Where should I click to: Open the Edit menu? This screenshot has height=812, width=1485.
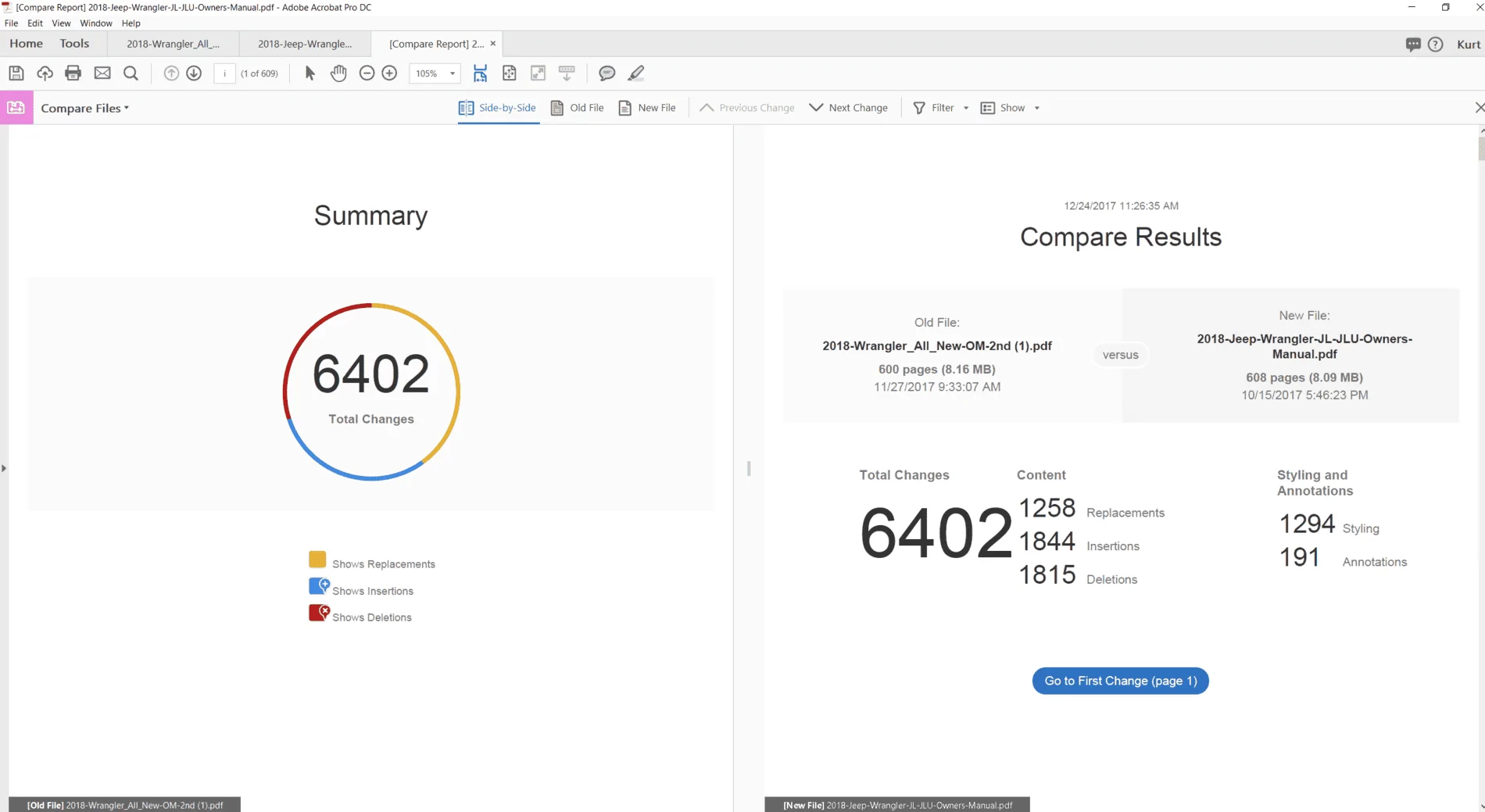pyautogui.click(x=35, y=23)
